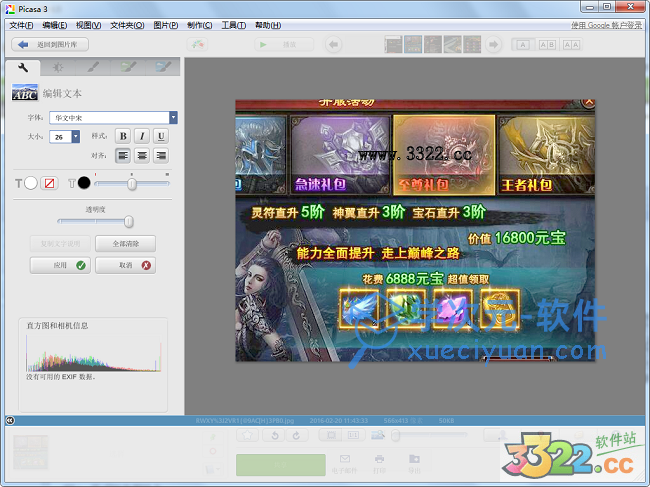Open the blue brush effects tab
Viewport: 650px width, 487px height.
162,68
